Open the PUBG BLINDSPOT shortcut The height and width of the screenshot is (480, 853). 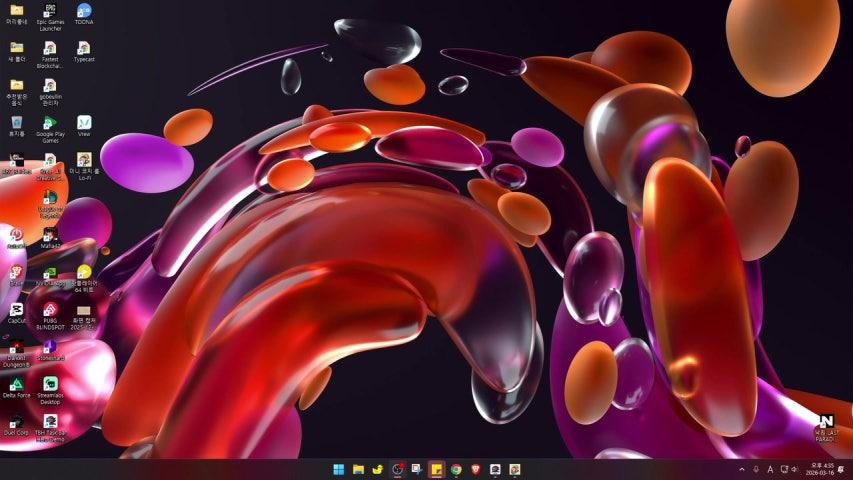tap(50, 311)
